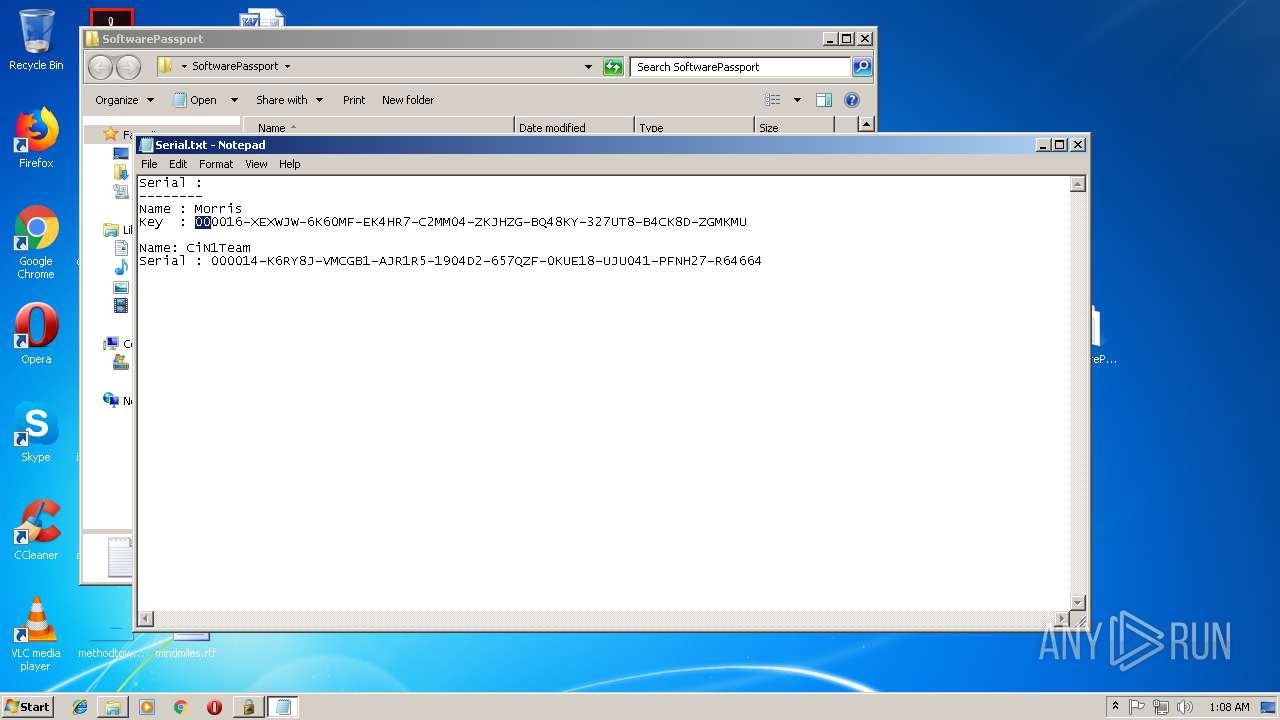Select Skype desktop shortcut
Viewport: 1280px width, 720px height.
(36, 432)
